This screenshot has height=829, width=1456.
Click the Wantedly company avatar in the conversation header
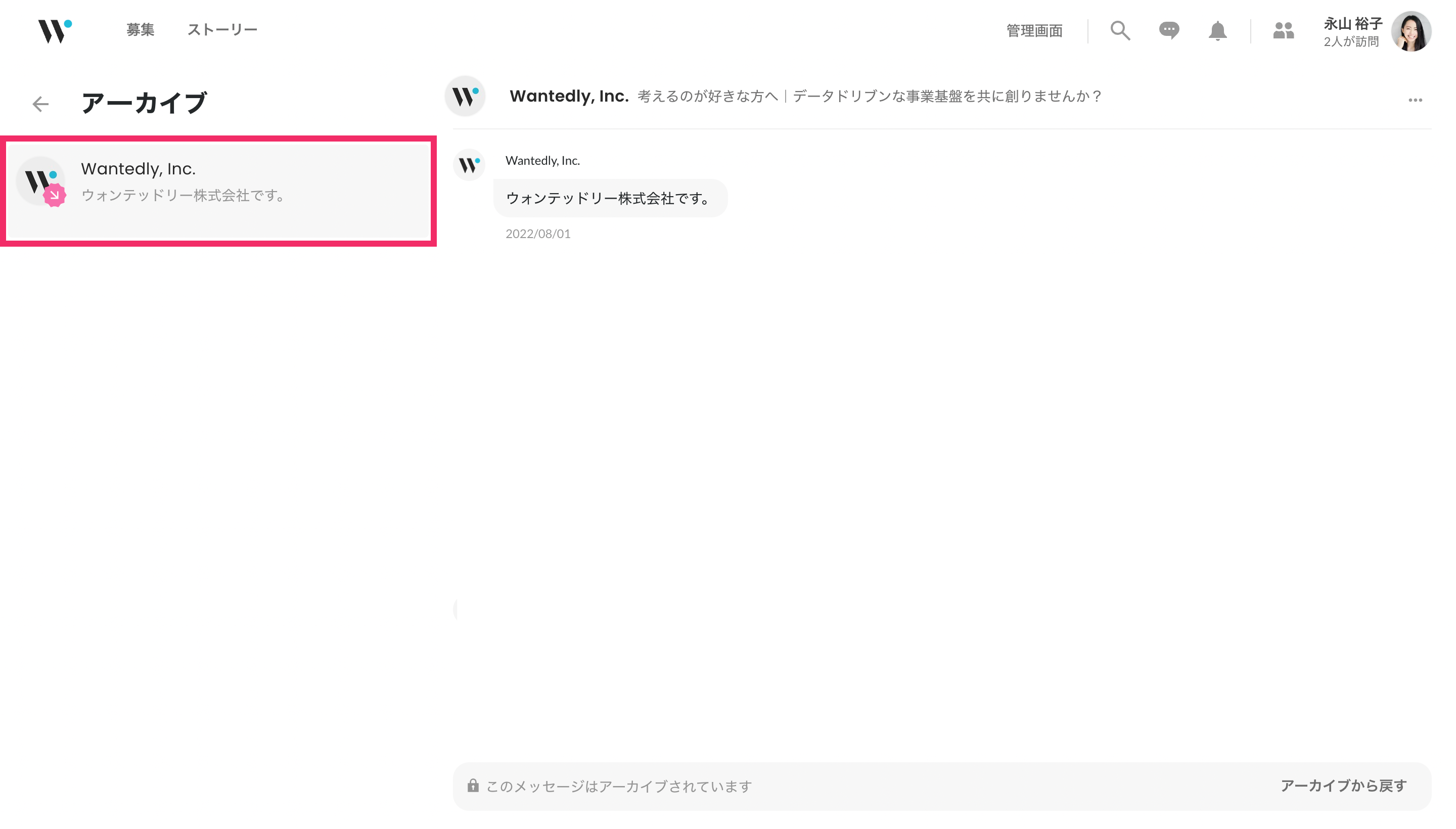[x=465, y=96]
